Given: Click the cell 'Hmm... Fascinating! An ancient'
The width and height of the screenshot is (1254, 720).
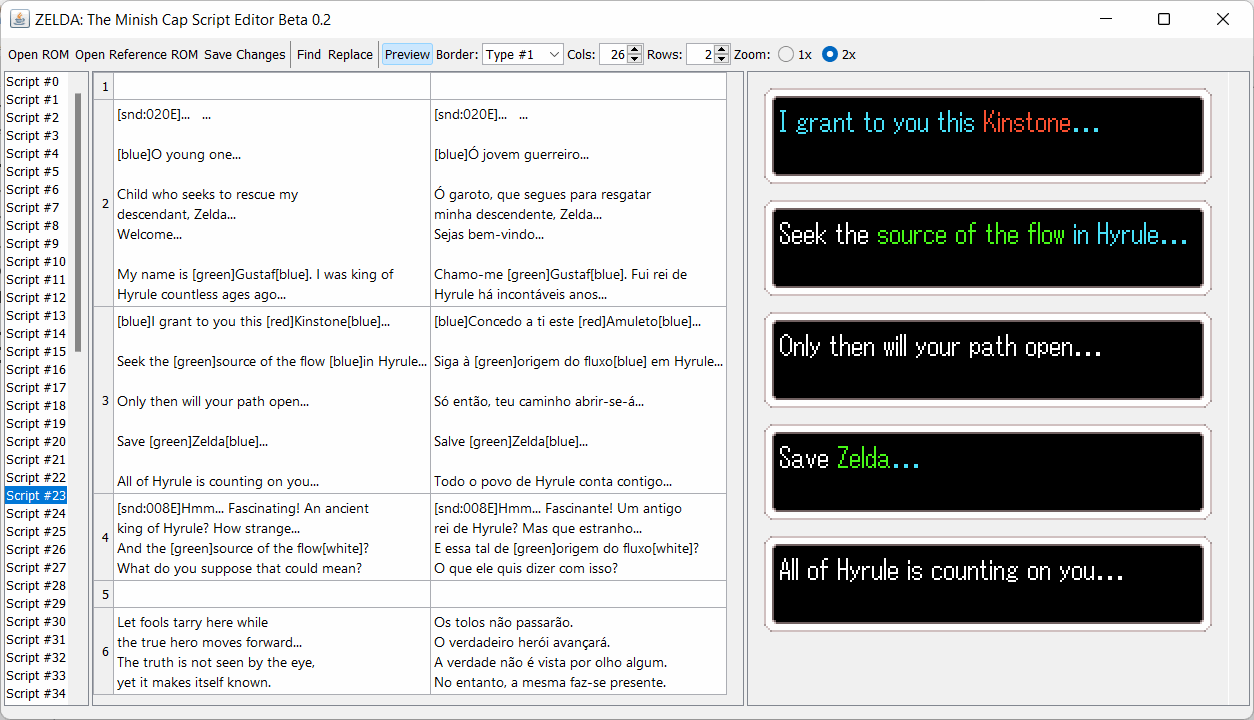Looking at the screenshot, I should (272, 537).
